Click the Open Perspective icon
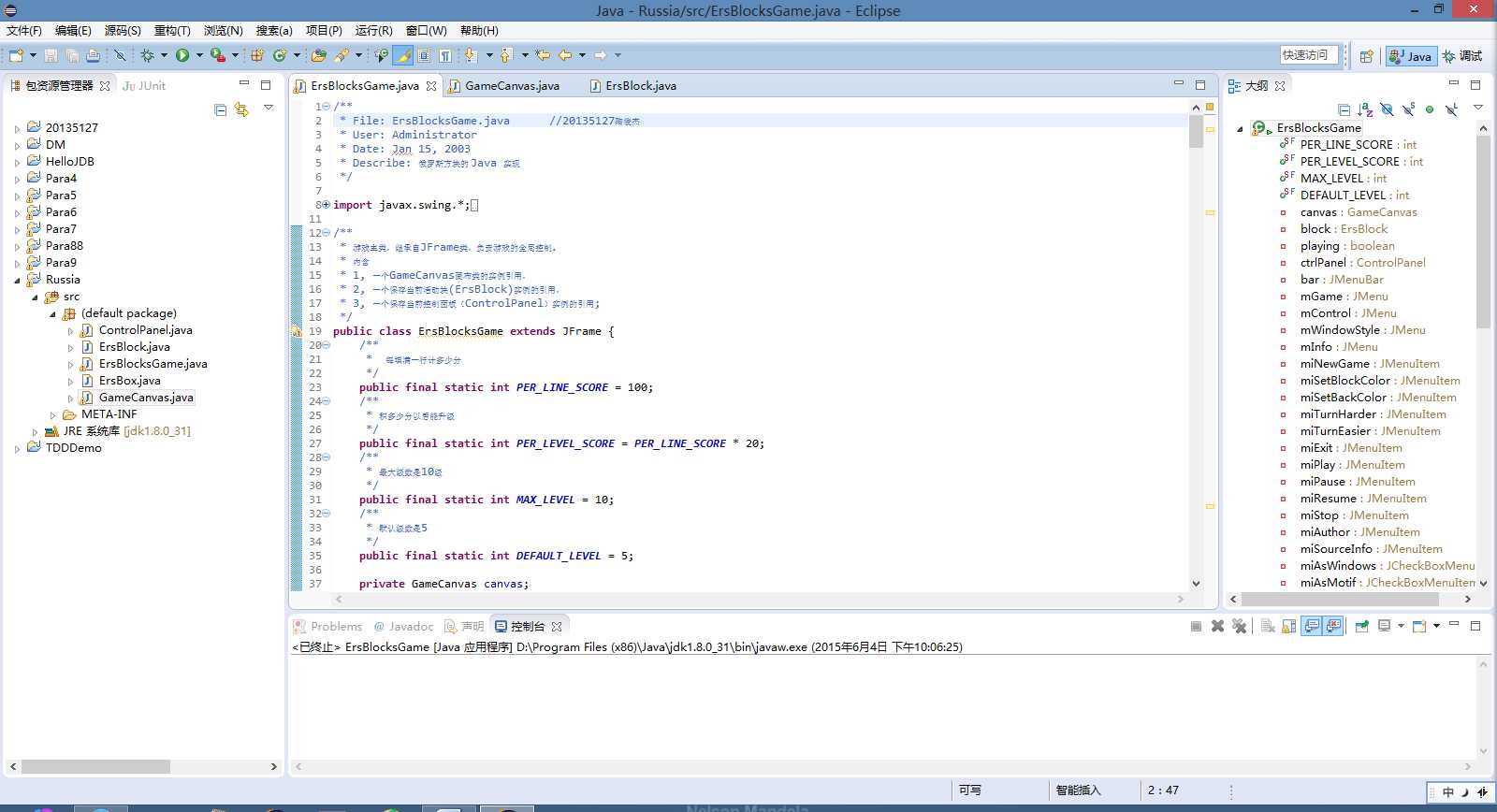 [1366, 56]
